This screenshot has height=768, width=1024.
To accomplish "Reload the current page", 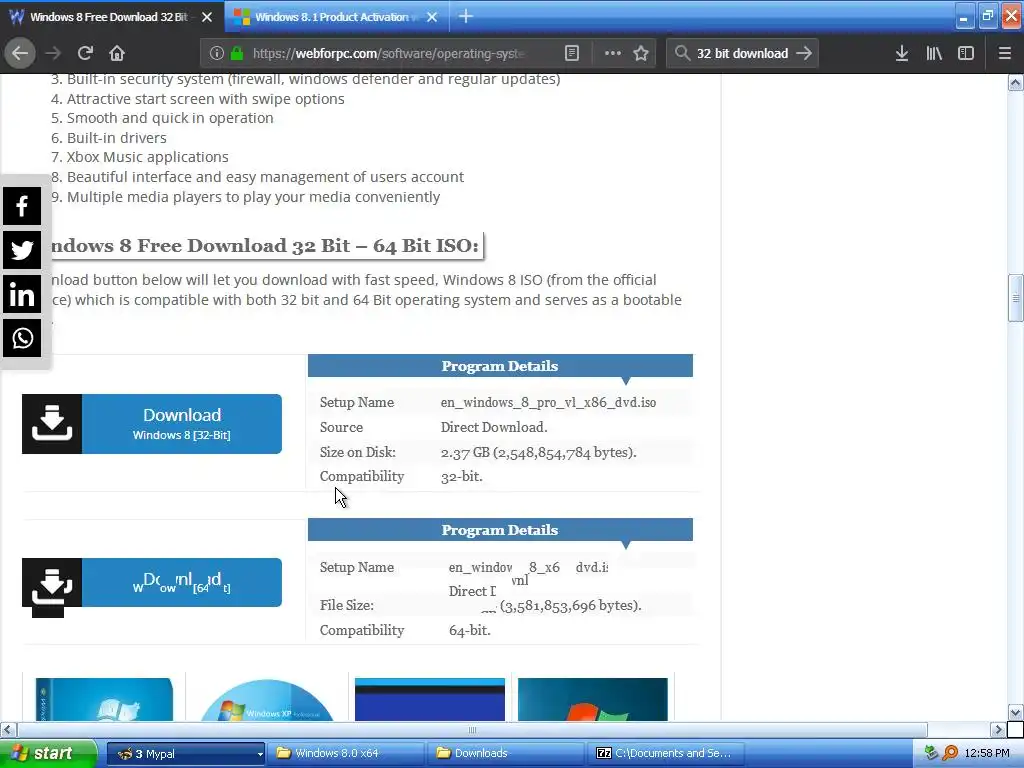I will point(85,53).
